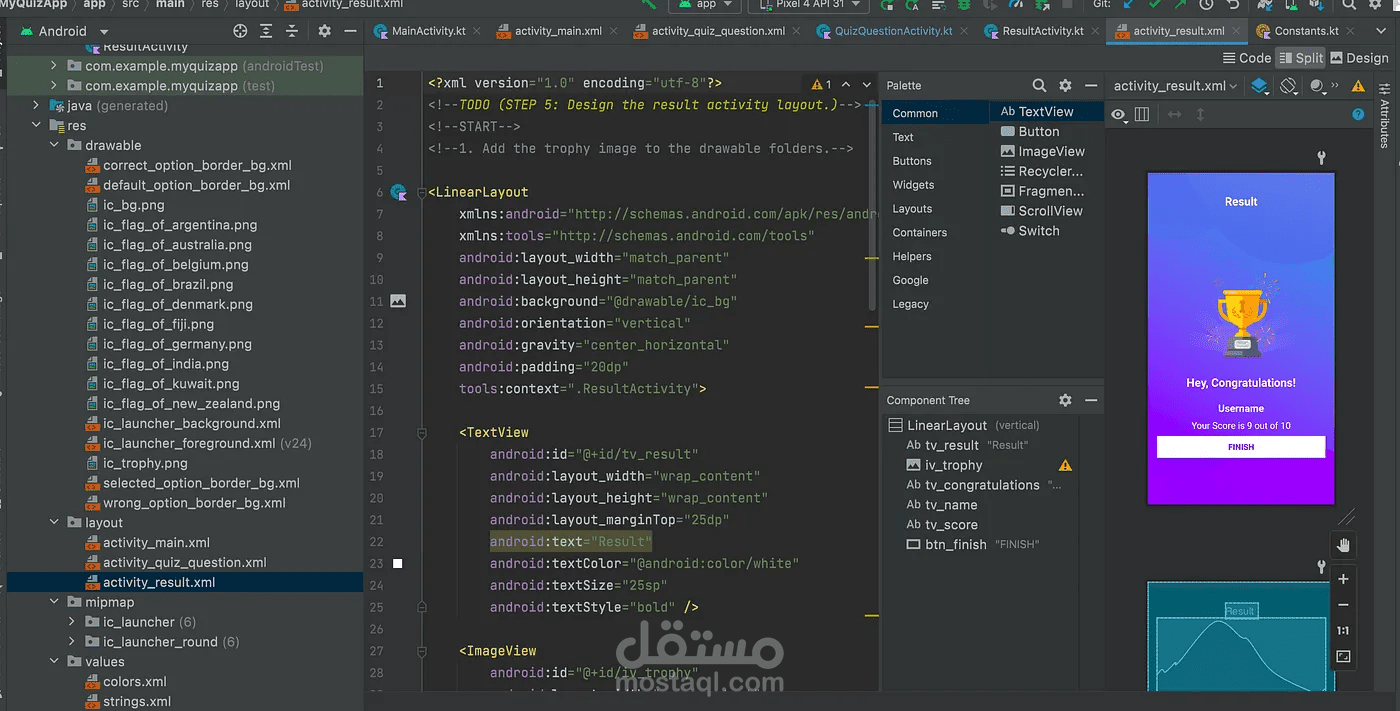Select the Layouts palette category
This screenshot has height=711, width=1400.
point(912,209)
